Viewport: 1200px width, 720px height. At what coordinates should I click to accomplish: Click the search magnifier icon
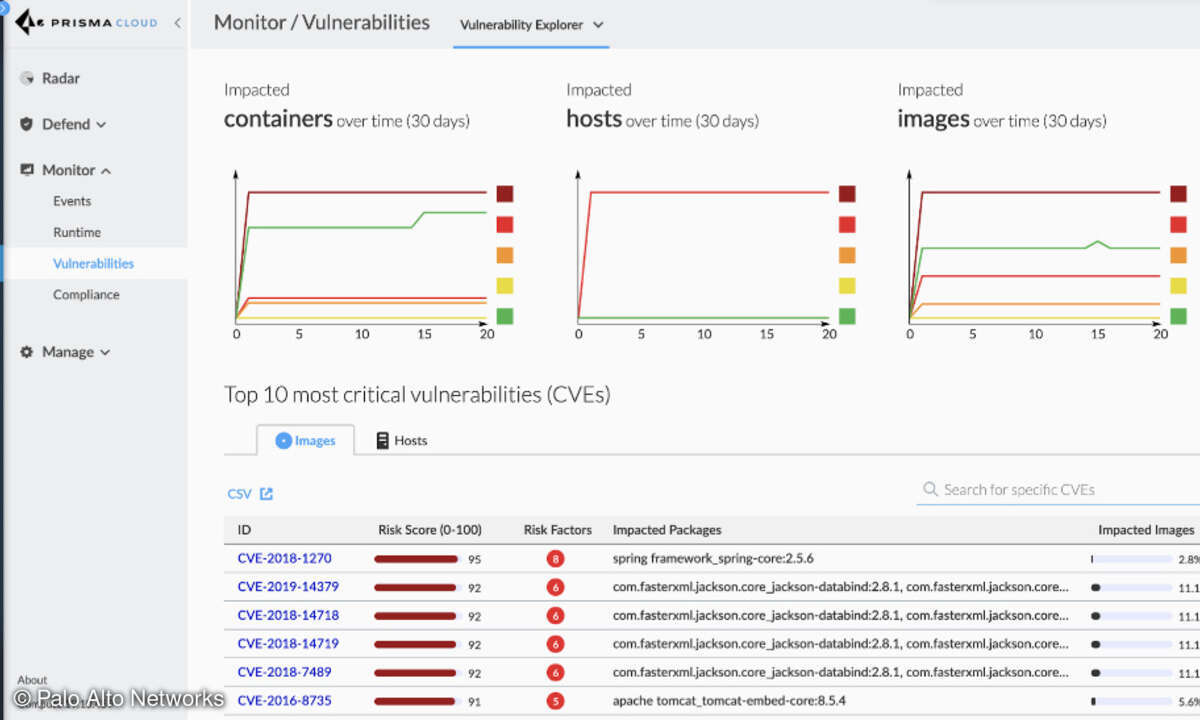[x=931, y=490]
